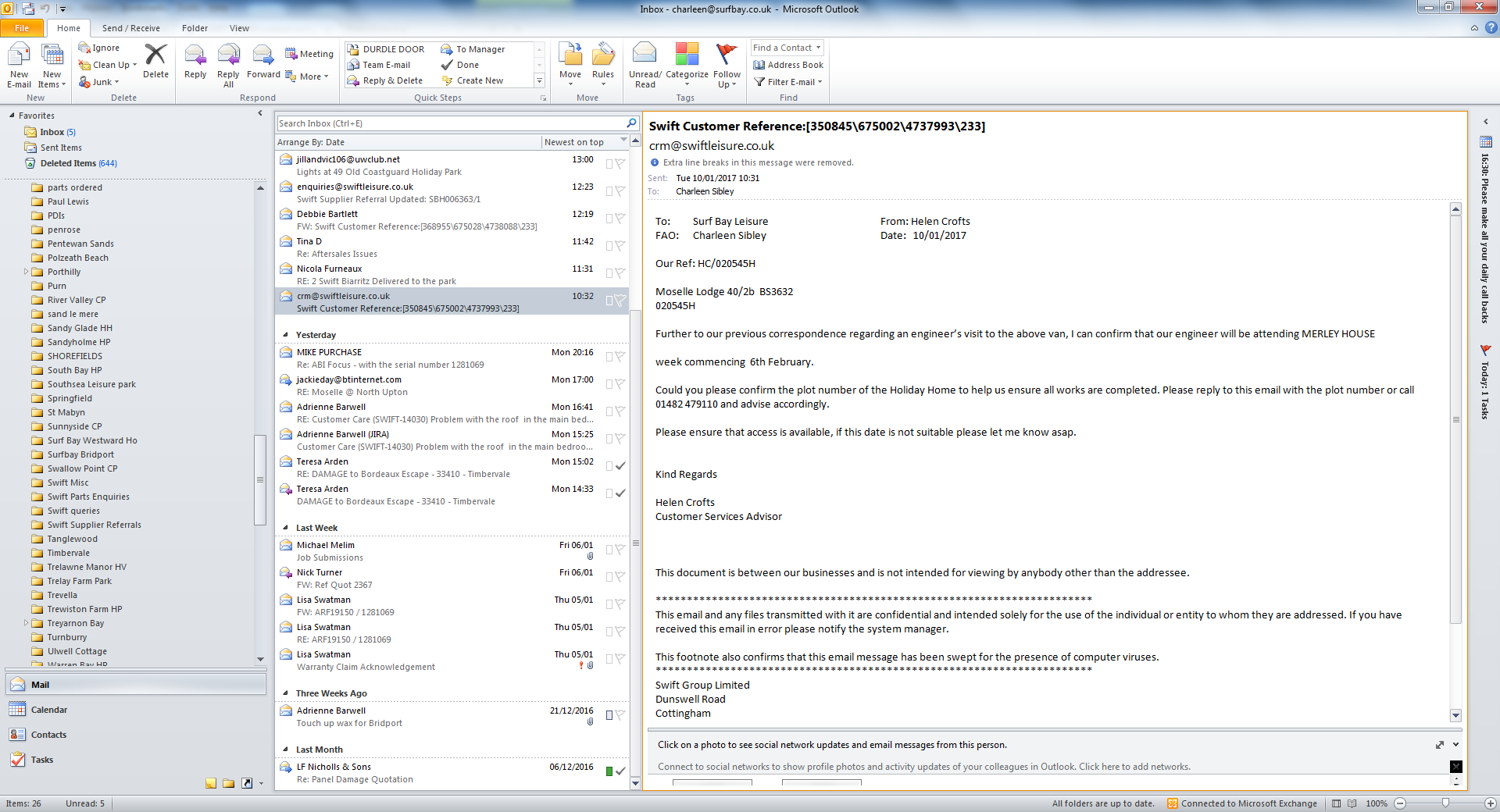Open the Follow Up flag menu

[727, 66]
